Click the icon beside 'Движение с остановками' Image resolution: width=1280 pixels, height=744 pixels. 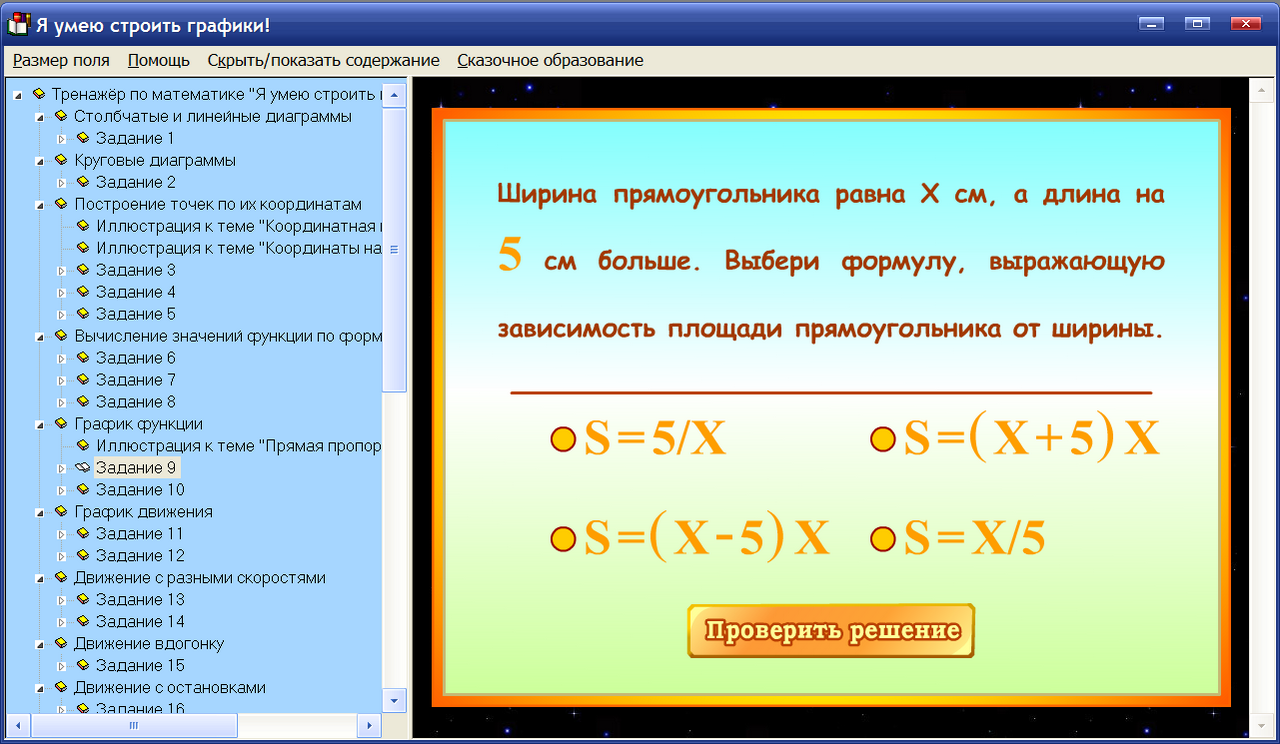point(60,687)
